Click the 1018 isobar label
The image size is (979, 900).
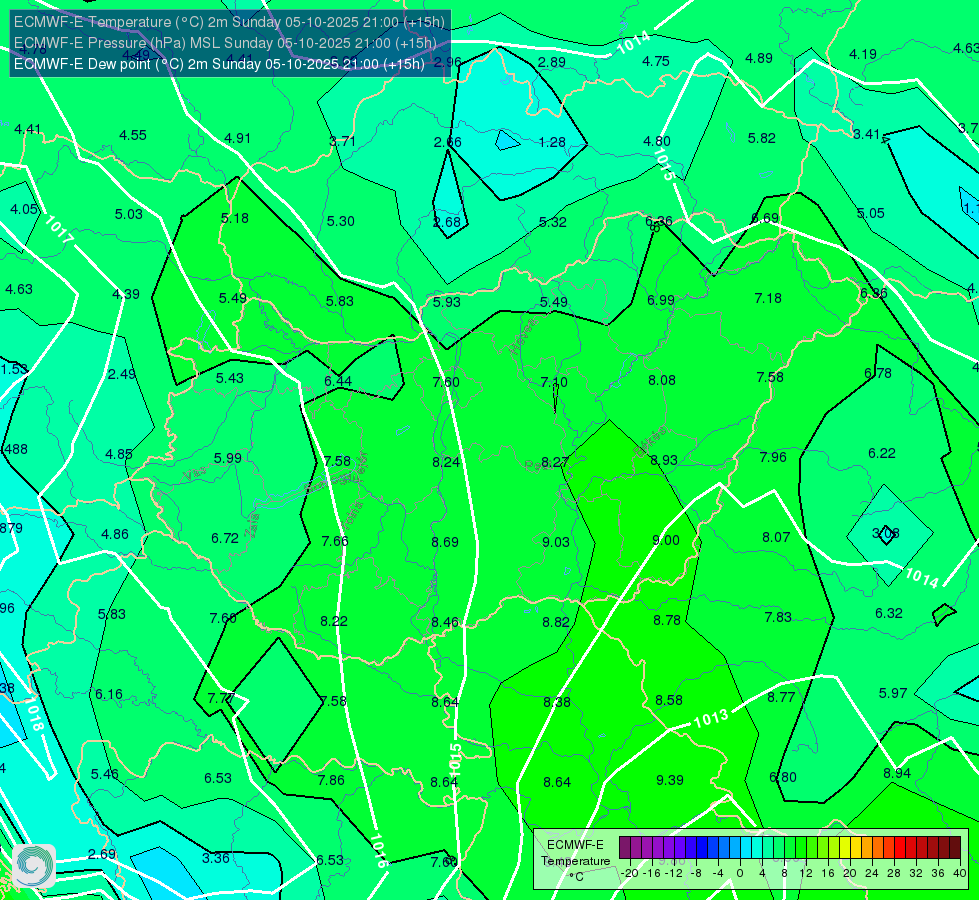click(34, 715)
